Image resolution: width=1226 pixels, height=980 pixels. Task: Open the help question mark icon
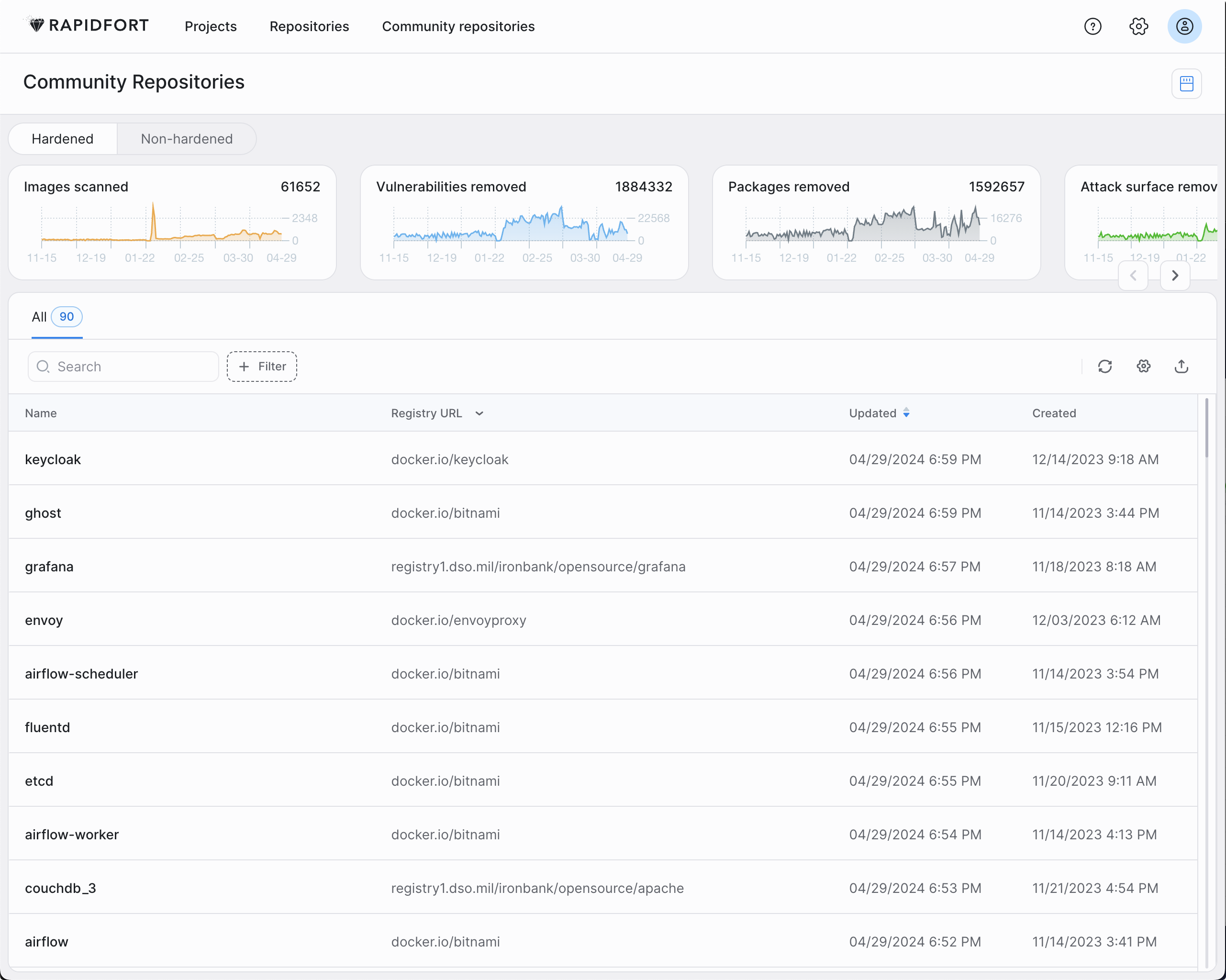point(1092,26)
